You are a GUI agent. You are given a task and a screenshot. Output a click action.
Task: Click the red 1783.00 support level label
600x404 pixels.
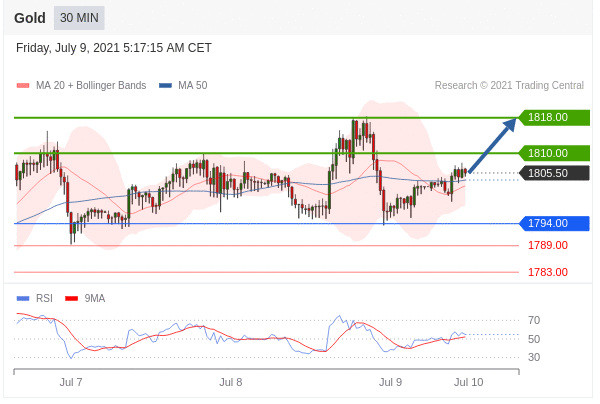pyautogui.click(x=547, y=272)
